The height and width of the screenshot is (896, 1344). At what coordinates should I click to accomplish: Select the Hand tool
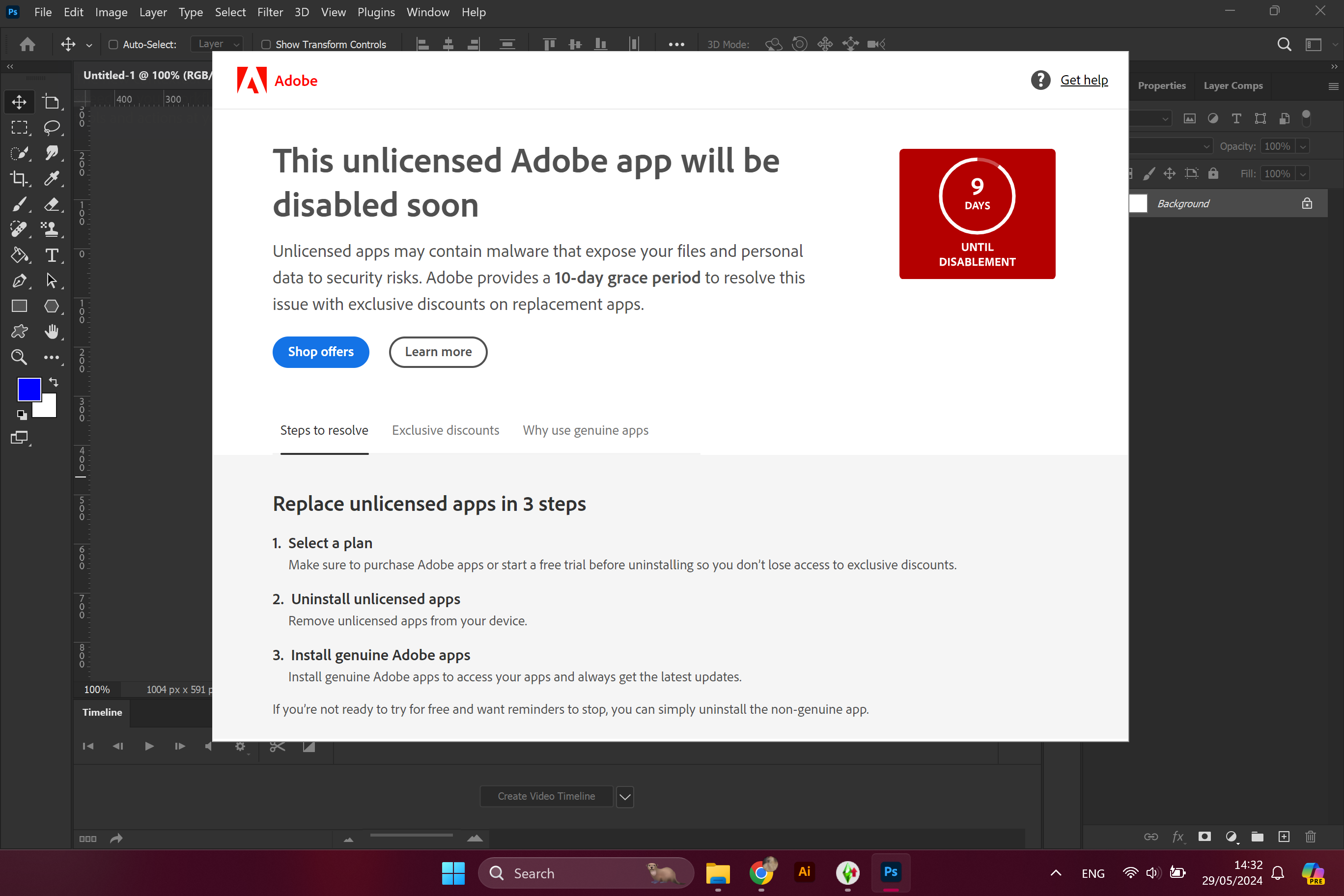point(52,332)
